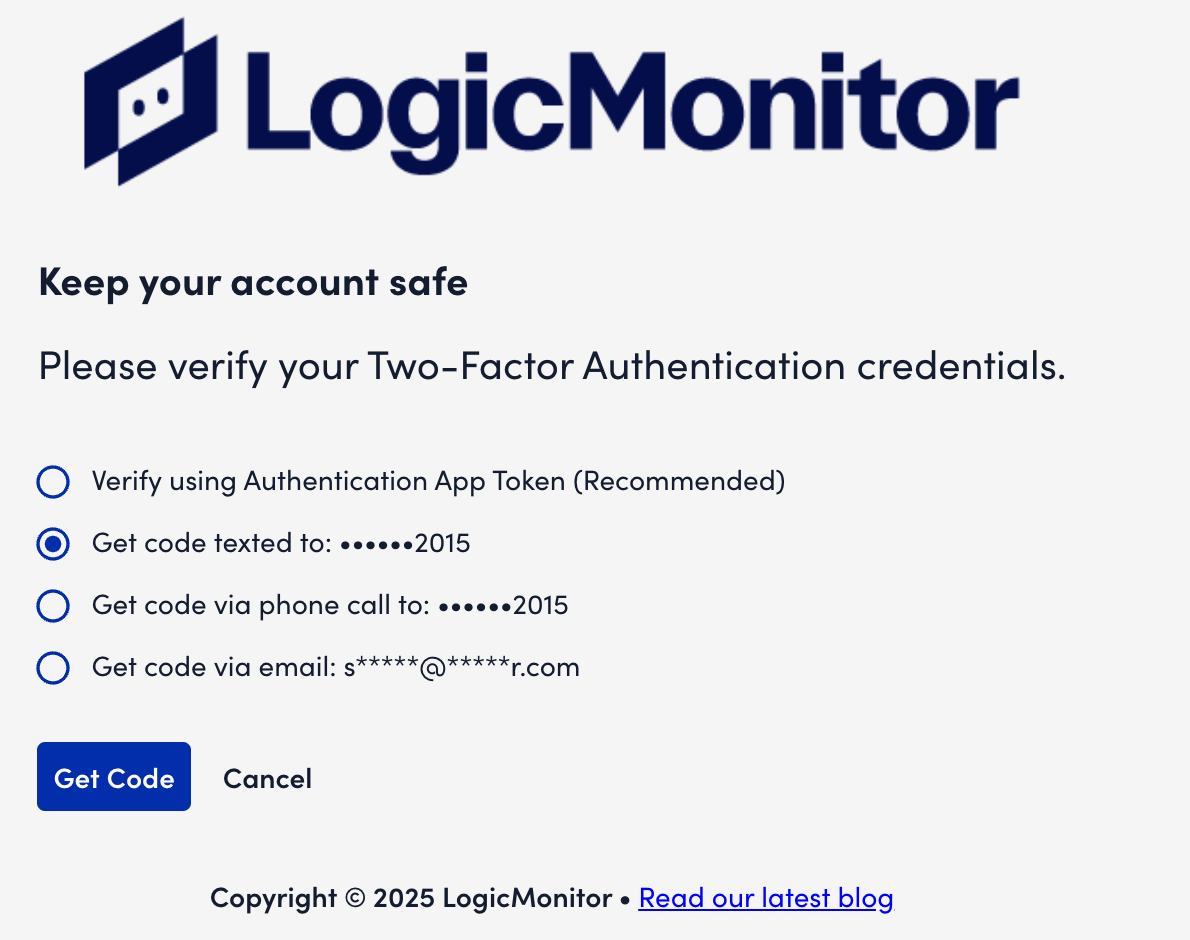This screenshot has width=1190, height=940.
Task: Click the masked number in the texted option
Action: [406, 544]
